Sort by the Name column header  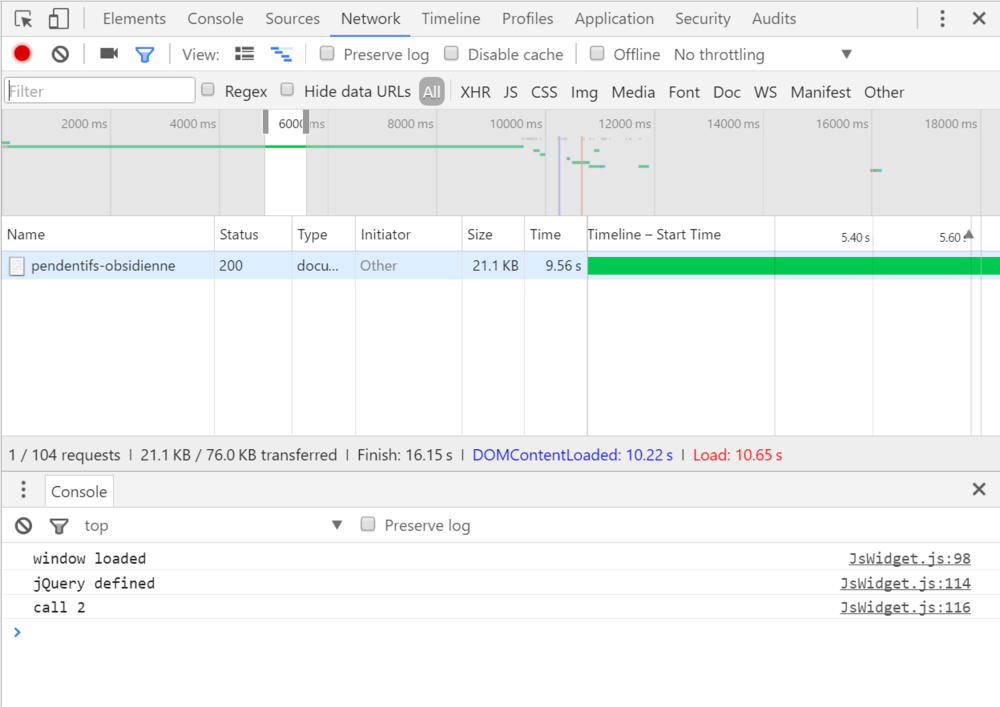point(108,235)
